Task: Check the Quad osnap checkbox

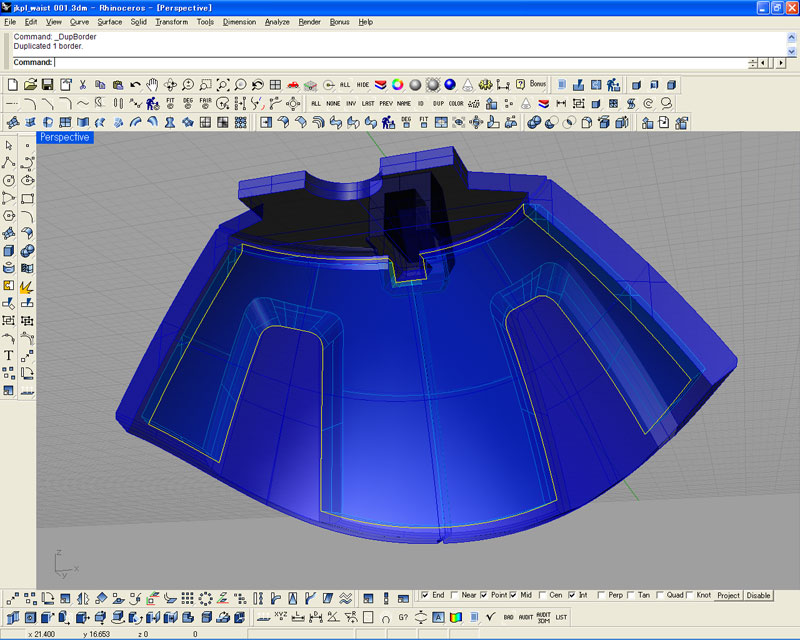Action: 659,595
